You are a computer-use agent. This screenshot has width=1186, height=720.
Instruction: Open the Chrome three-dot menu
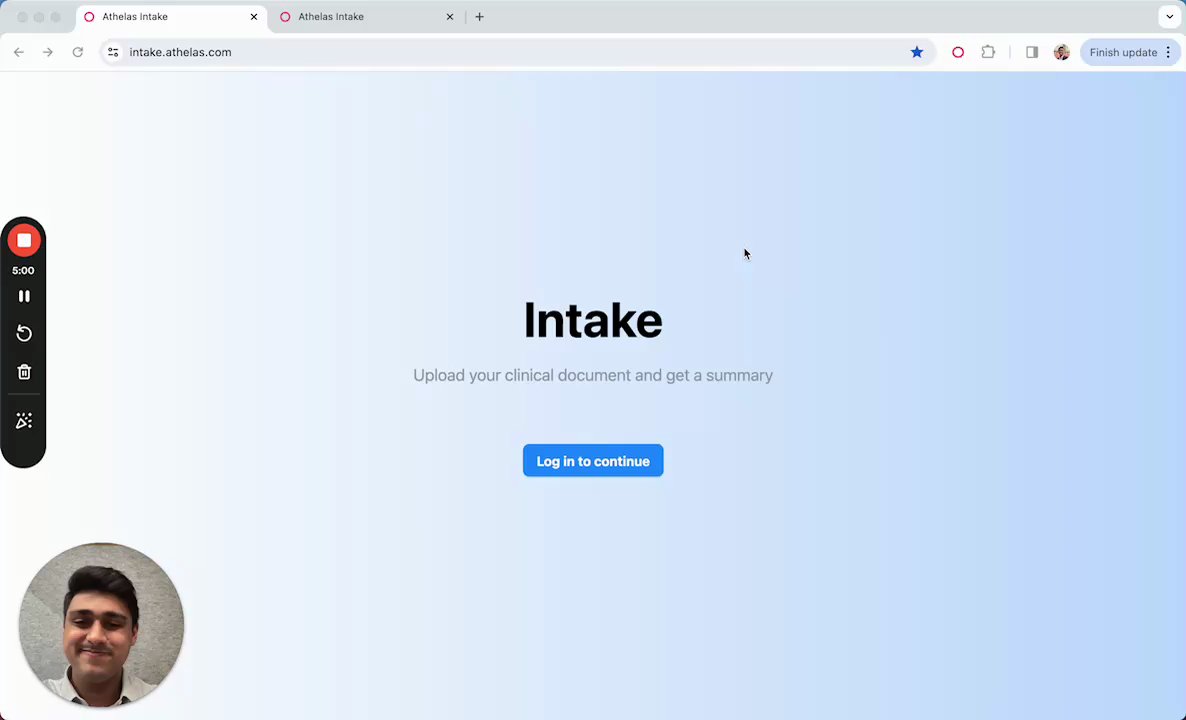coord(1169,52)
